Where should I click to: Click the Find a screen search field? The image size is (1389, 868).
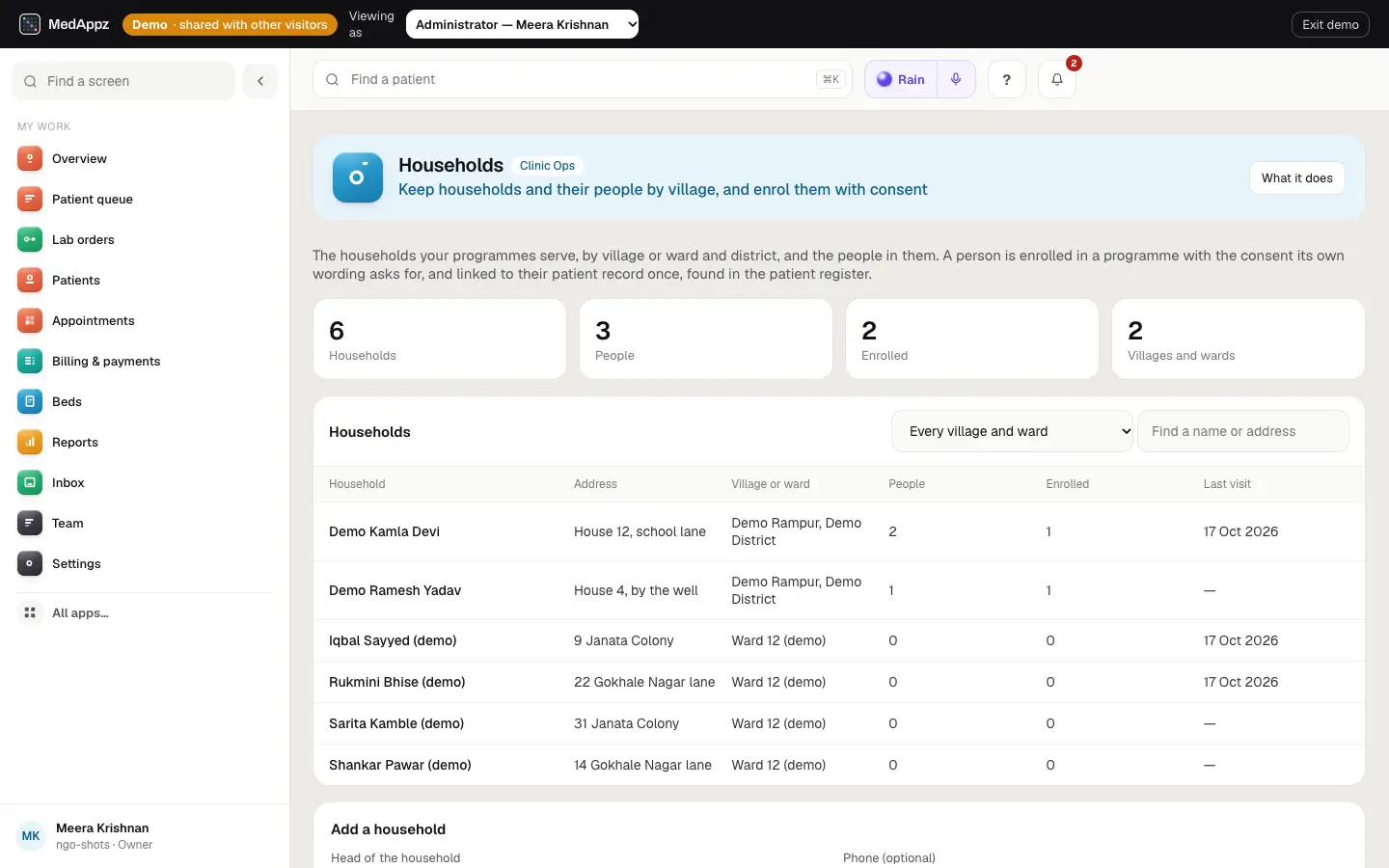[x=123, y=81]
